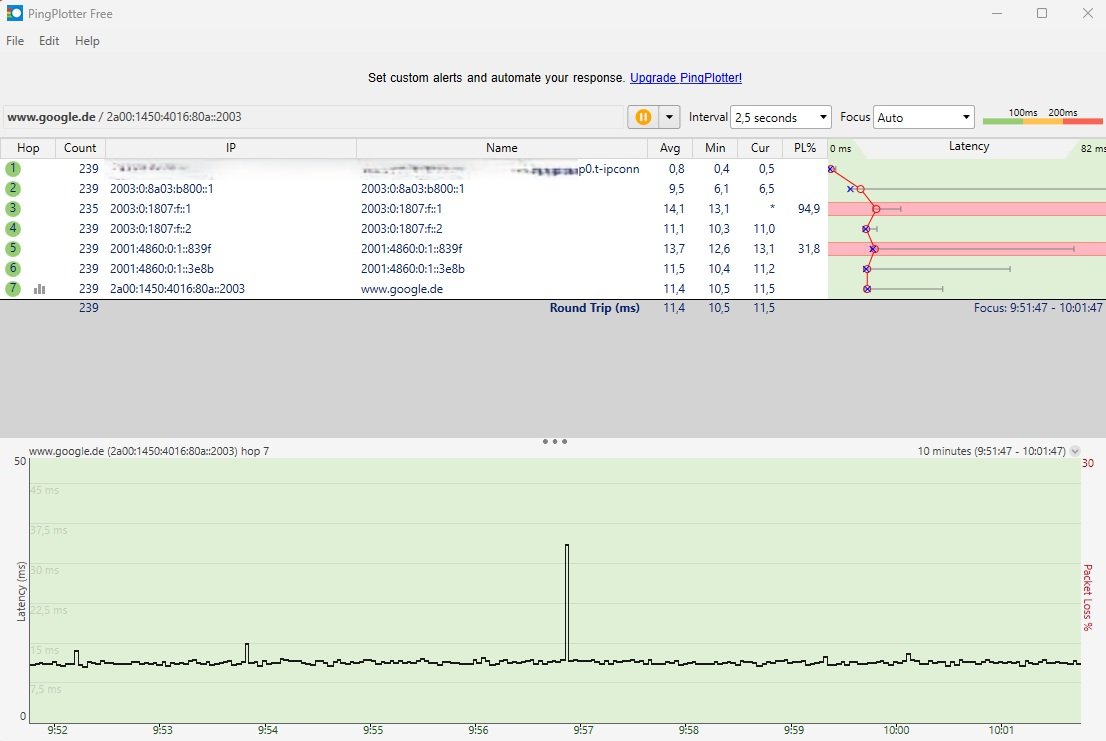Sort by the Count column header
Screen dimensions: 1106x741
point(80,148)
